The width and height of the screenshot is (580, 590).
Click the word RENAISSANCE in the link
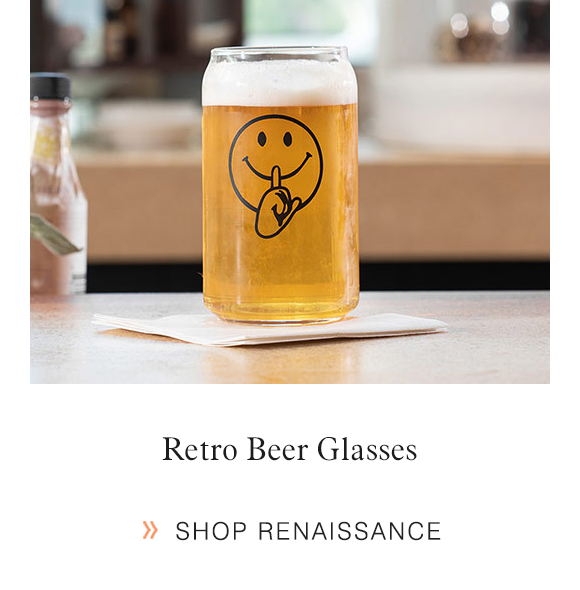350,531
